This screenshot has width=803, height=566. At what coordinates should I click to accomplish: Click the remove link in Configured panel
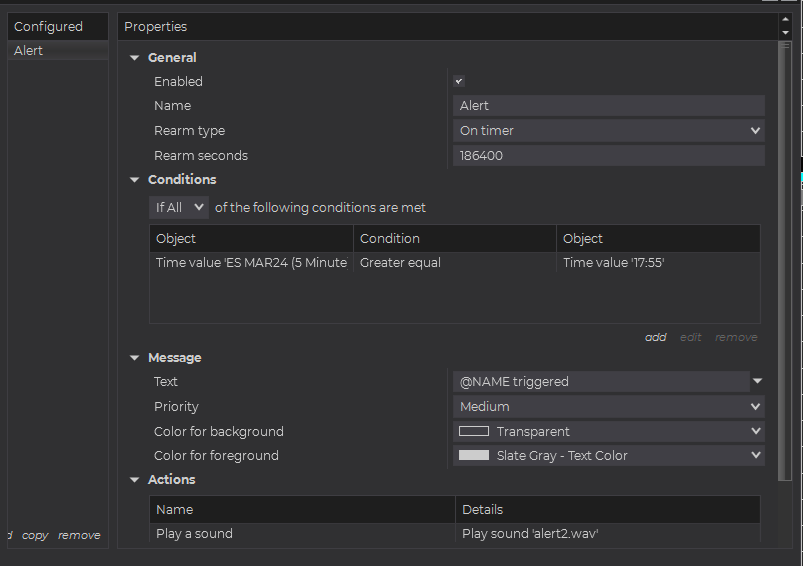coord(79,535)
